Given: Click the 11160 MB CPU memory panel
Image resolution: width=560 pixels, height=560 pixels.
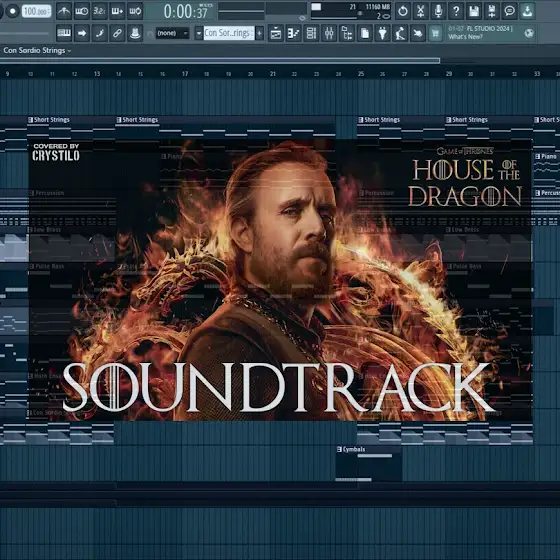Looking at the screenshot, I should (351, 11).
